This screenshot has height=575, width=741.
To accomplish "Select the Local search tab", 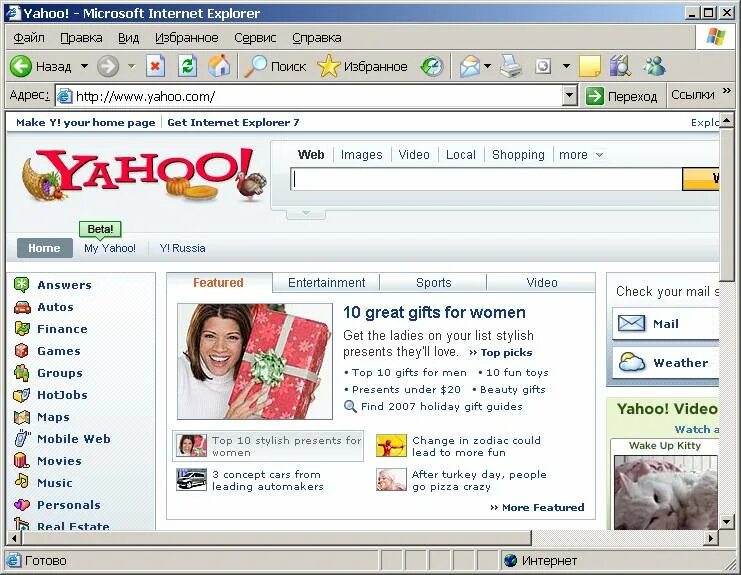I will point(461,155).
